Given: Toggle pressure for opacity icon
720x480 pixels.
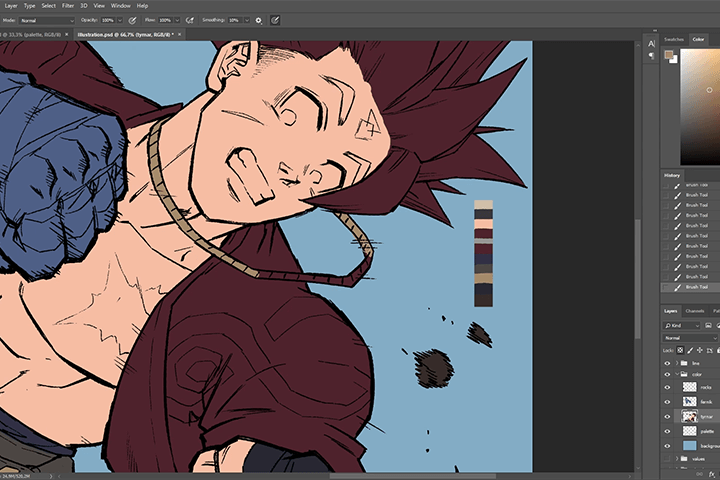Looking at the screenshot, I should point(132,20).
